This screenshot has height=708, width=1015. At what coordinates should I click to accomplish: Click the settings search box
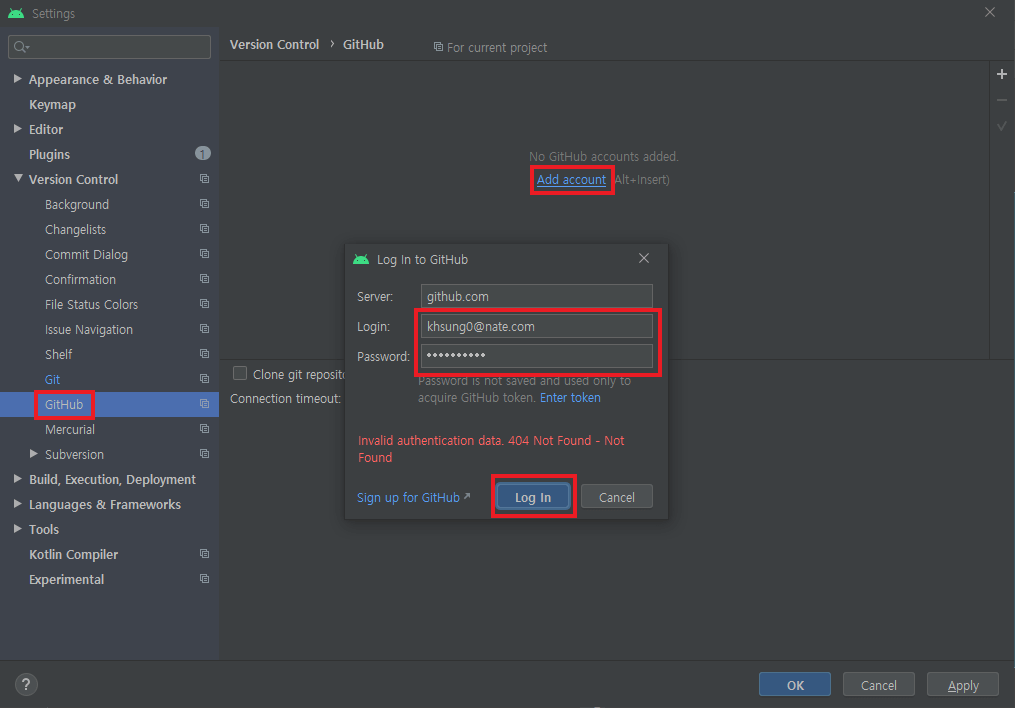click(109, 47)
